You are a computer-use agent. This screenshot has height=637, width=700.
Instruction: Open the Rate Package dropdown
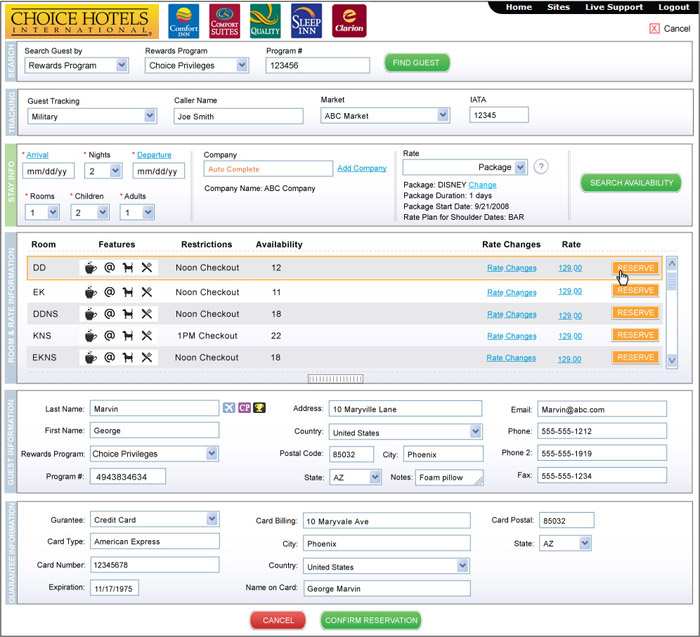(521, 167)
